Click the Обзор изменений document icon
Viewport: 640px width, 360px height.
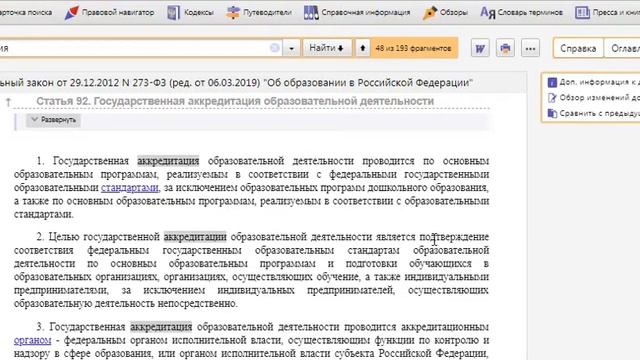(x=552, y=98)
